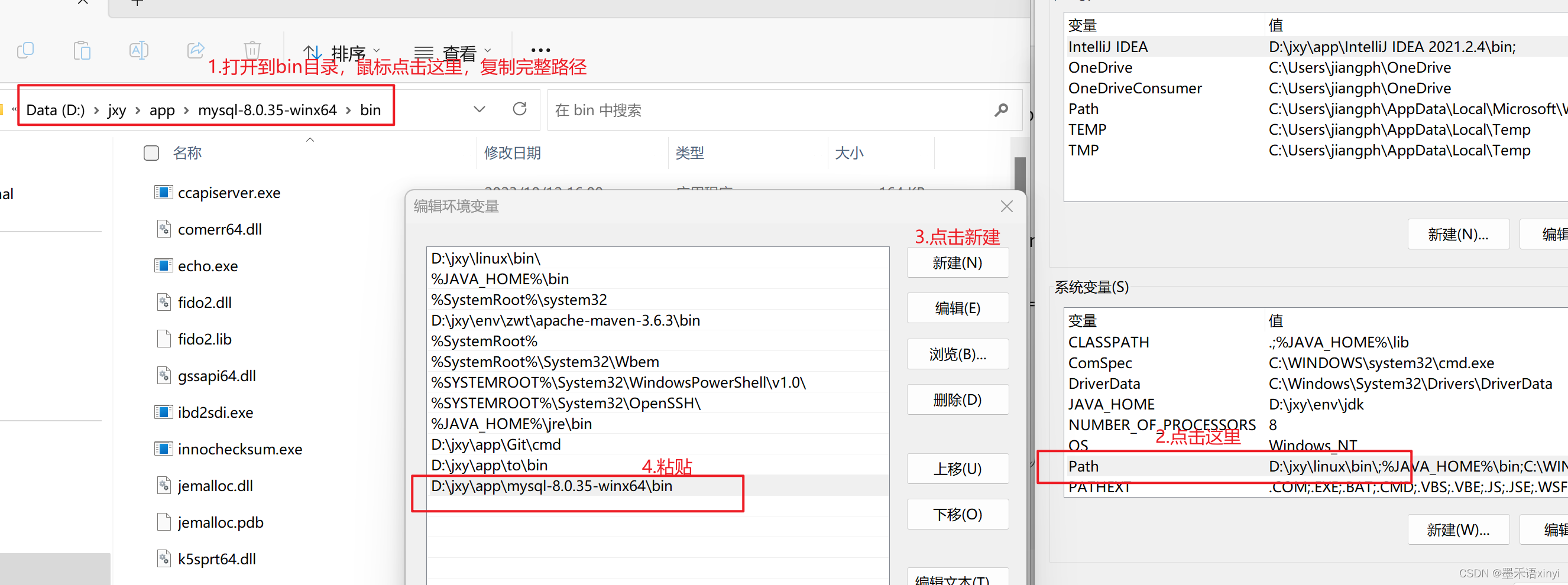
Task: Click the 删除(D) button
Action: 957,399
